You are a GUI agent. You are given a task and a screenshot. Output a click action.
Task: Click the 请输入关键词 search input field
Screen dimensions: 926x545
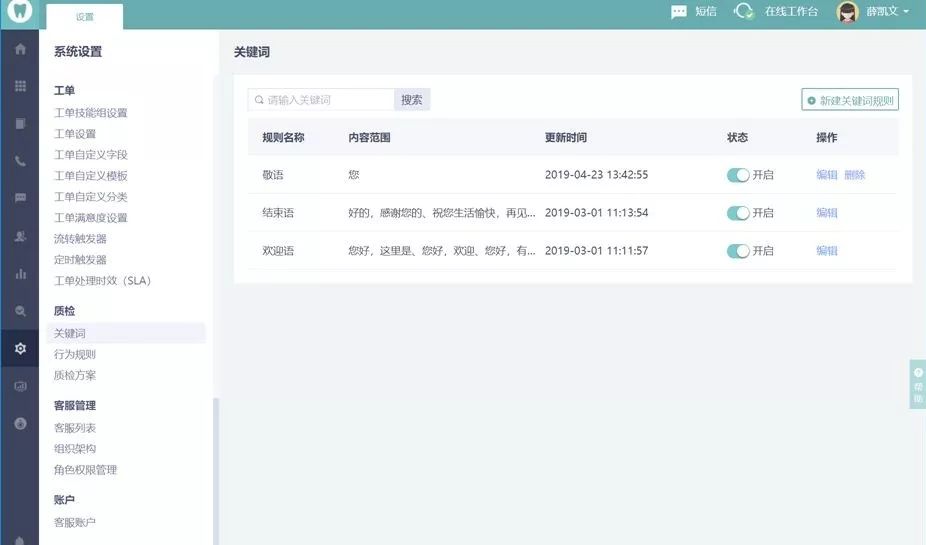322,100
